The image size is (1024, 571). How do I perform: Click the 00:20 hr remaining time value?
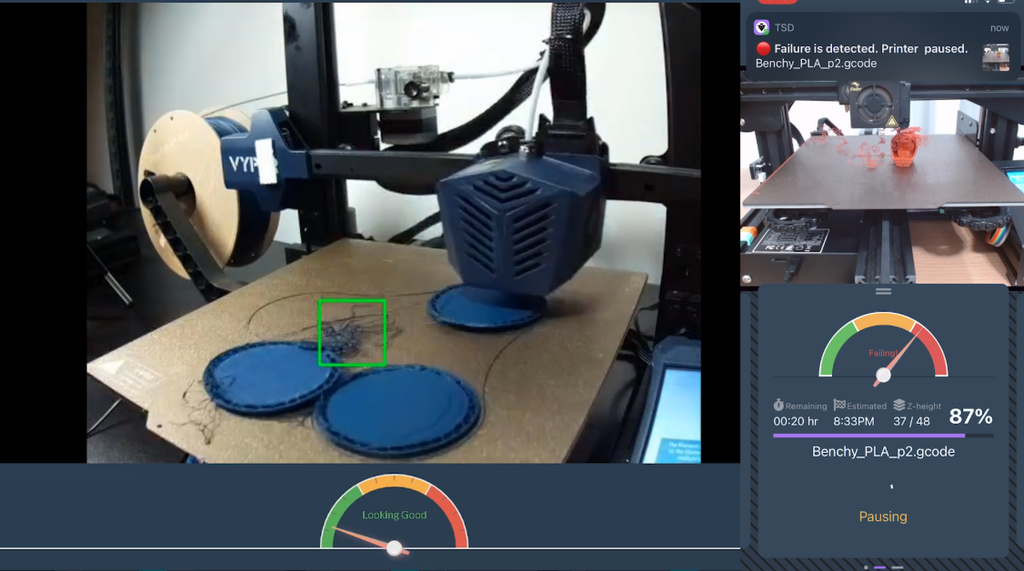795,421
